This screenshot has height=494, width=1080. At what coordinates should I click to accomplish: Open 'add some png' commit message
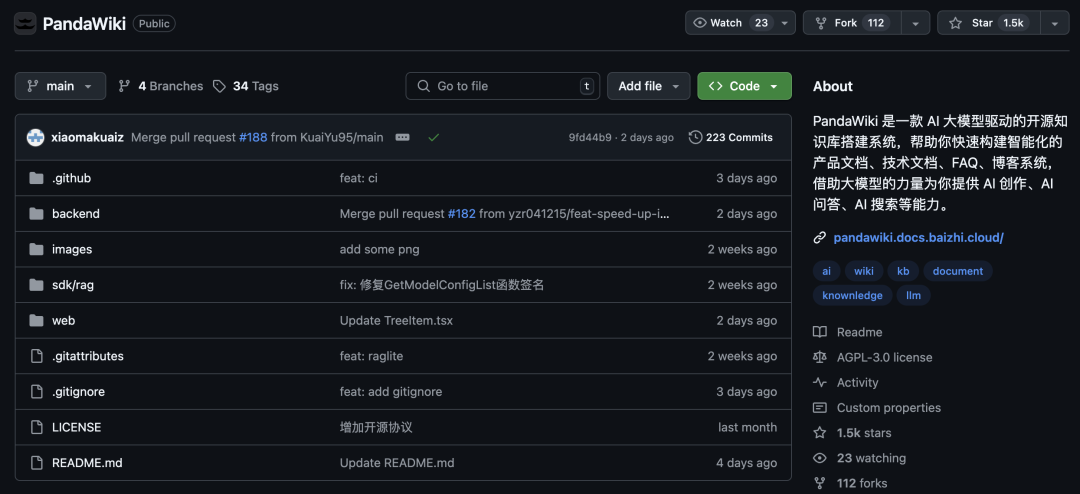(380, 249)
